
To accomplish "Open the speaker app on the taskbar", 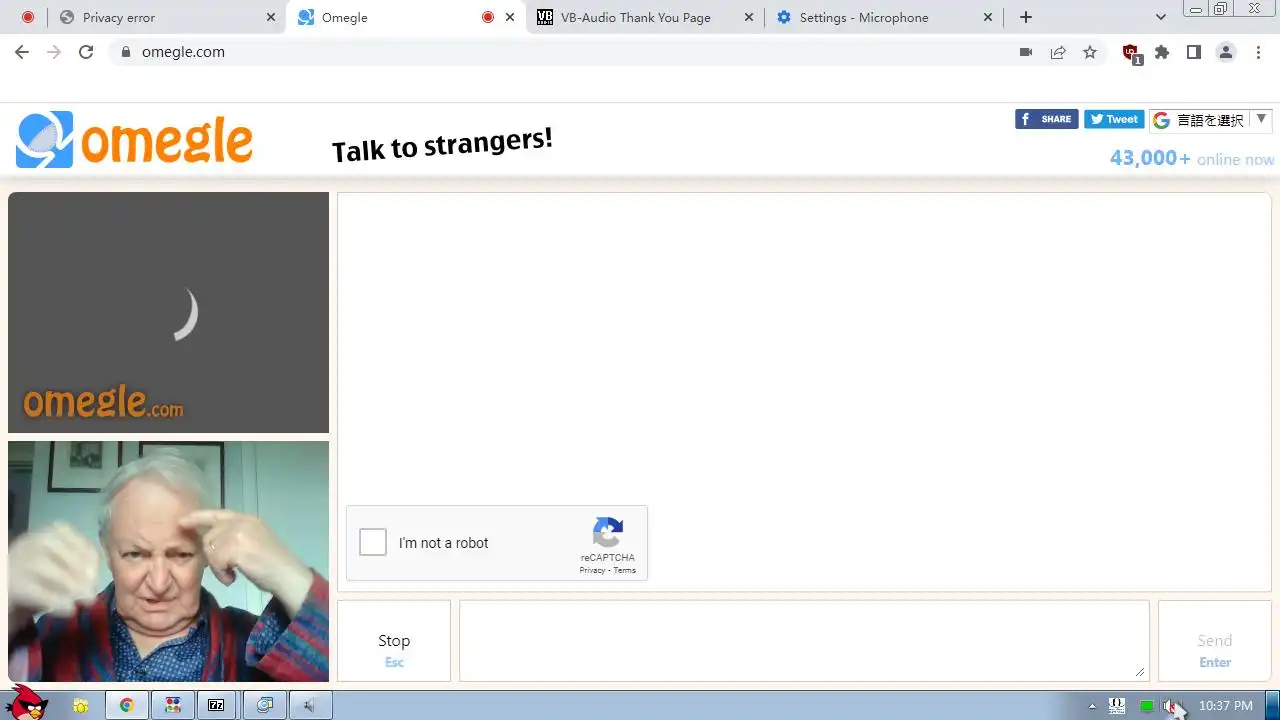I will (x=309, y=706).
